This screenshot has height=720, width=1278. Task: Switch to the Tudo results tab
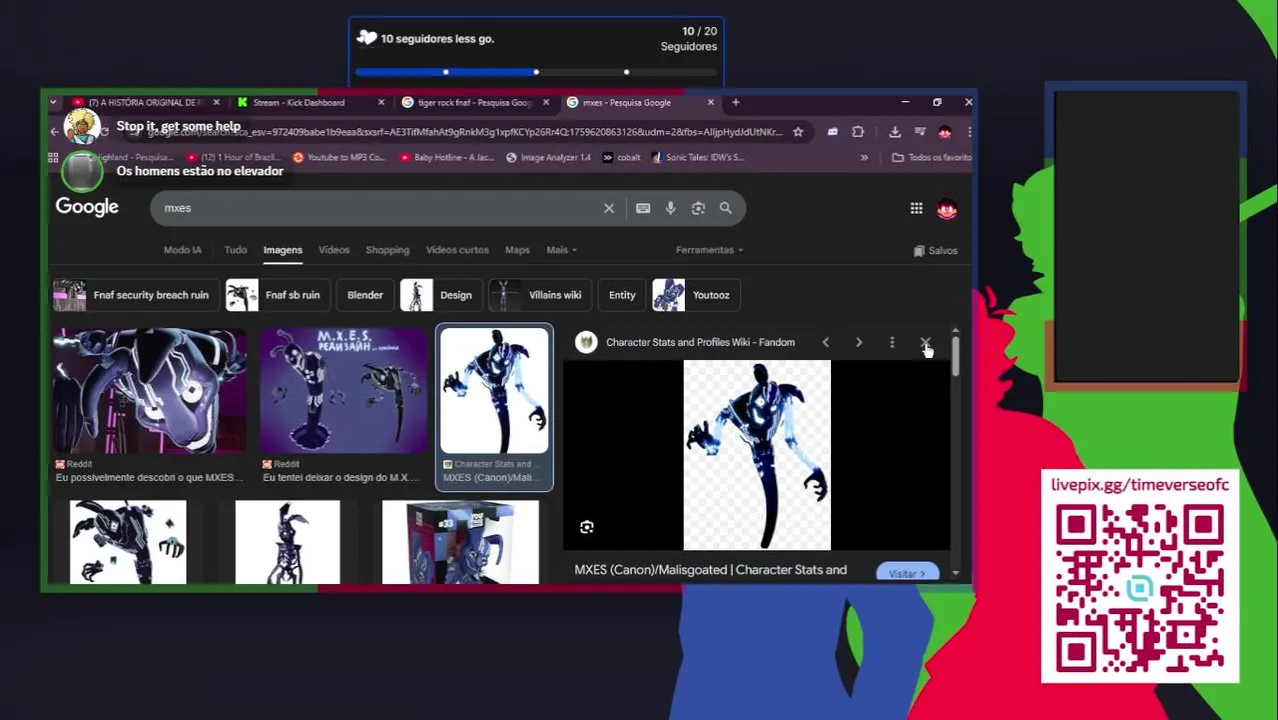click(235, 250)
